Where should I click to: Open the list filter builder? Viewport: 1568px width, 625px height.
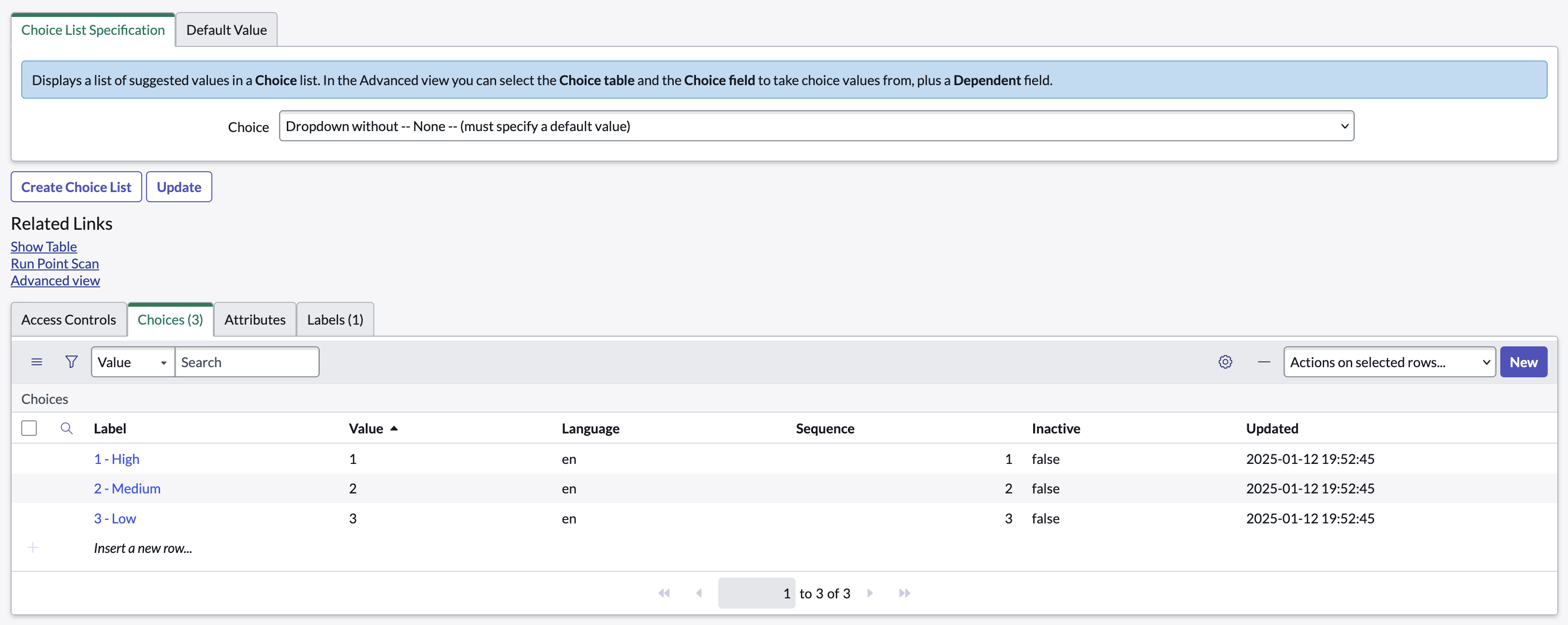71,361
